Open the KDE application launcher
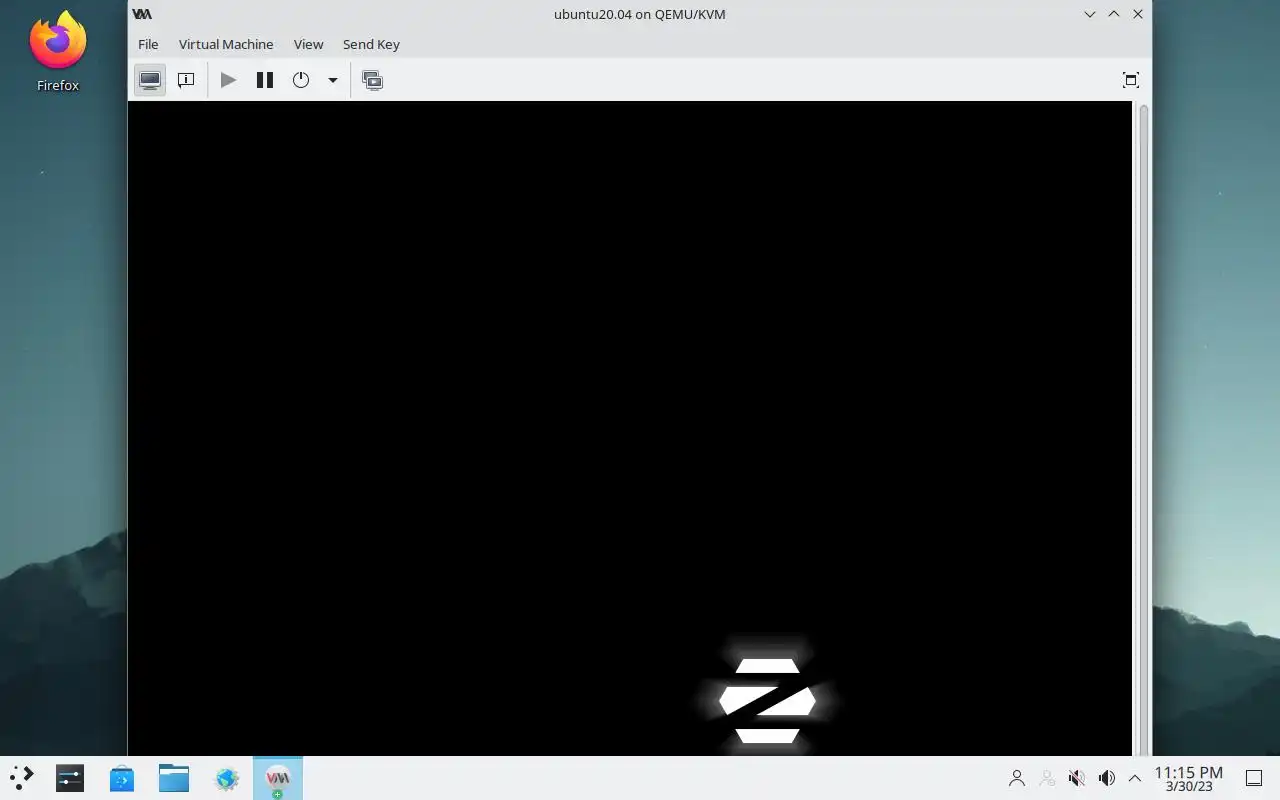This screenshot has height=800, width=1280. tap(22, 778)
